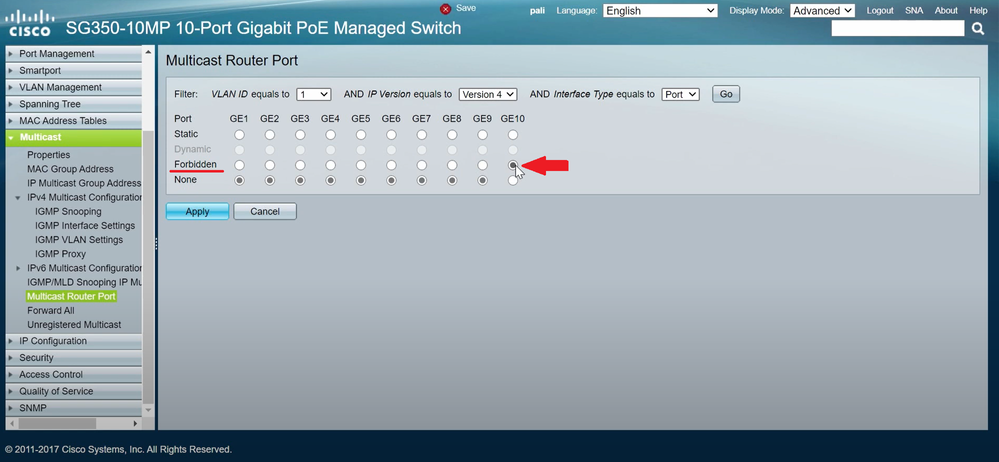Click the search magnifier icon
This screenshot has width=999, height=462.
[x=978, y=29]
